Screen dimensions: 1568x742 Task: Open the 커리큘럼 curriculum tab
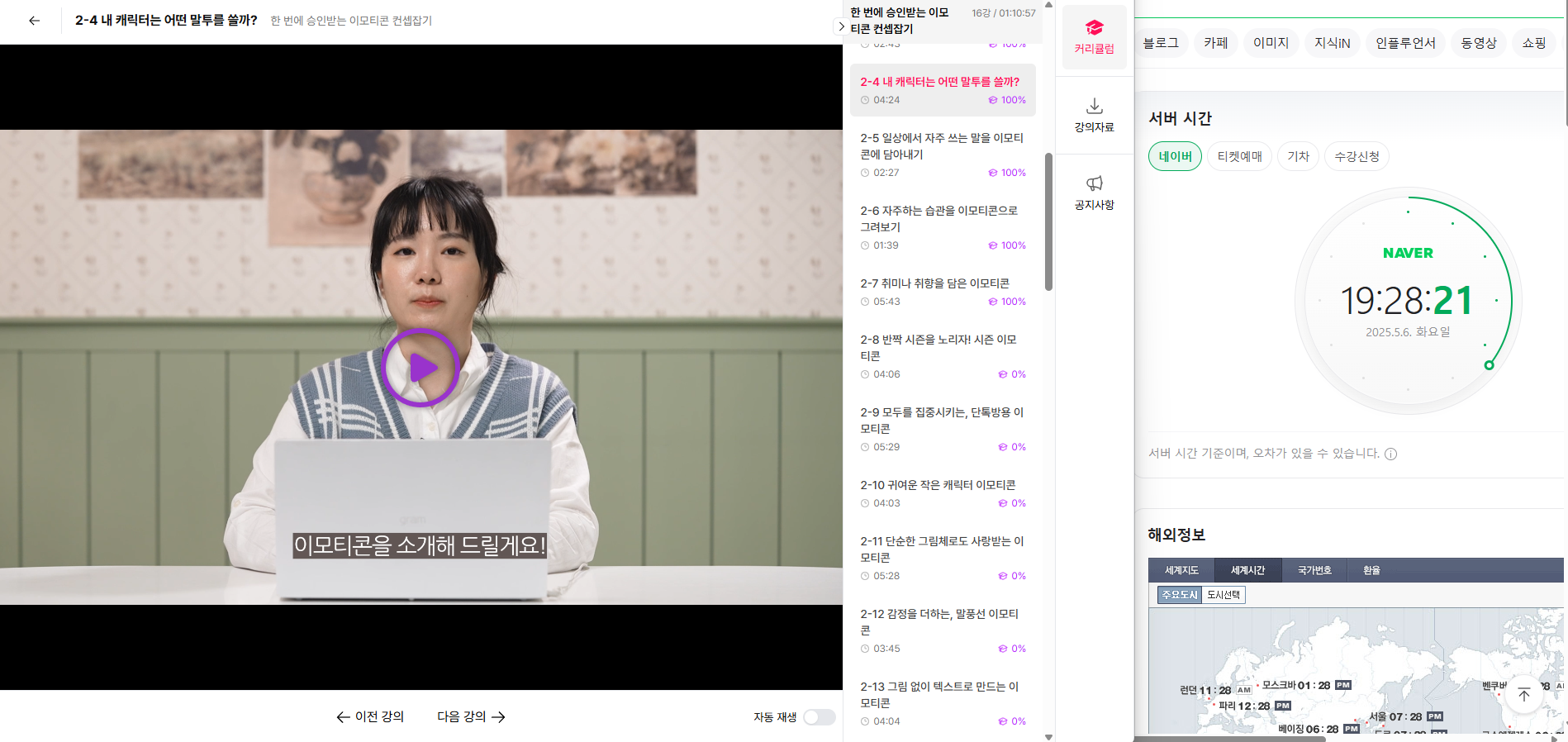[x=1094, y=38]
